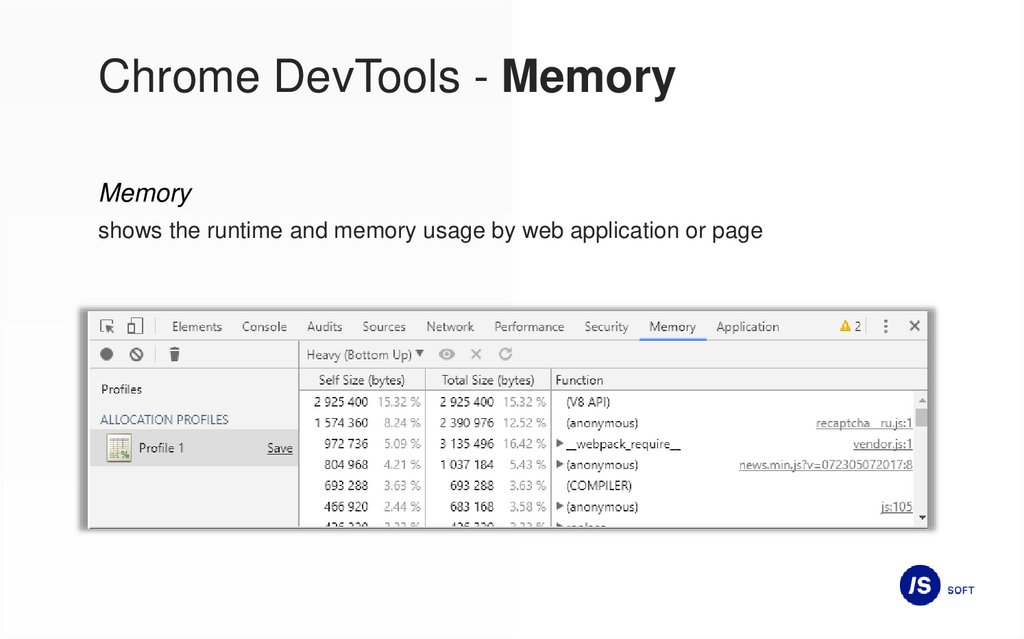Click the trash can collect garbage icon
Screen dimensions: 1024x639
pyautogui.click(x=174, y=354)
